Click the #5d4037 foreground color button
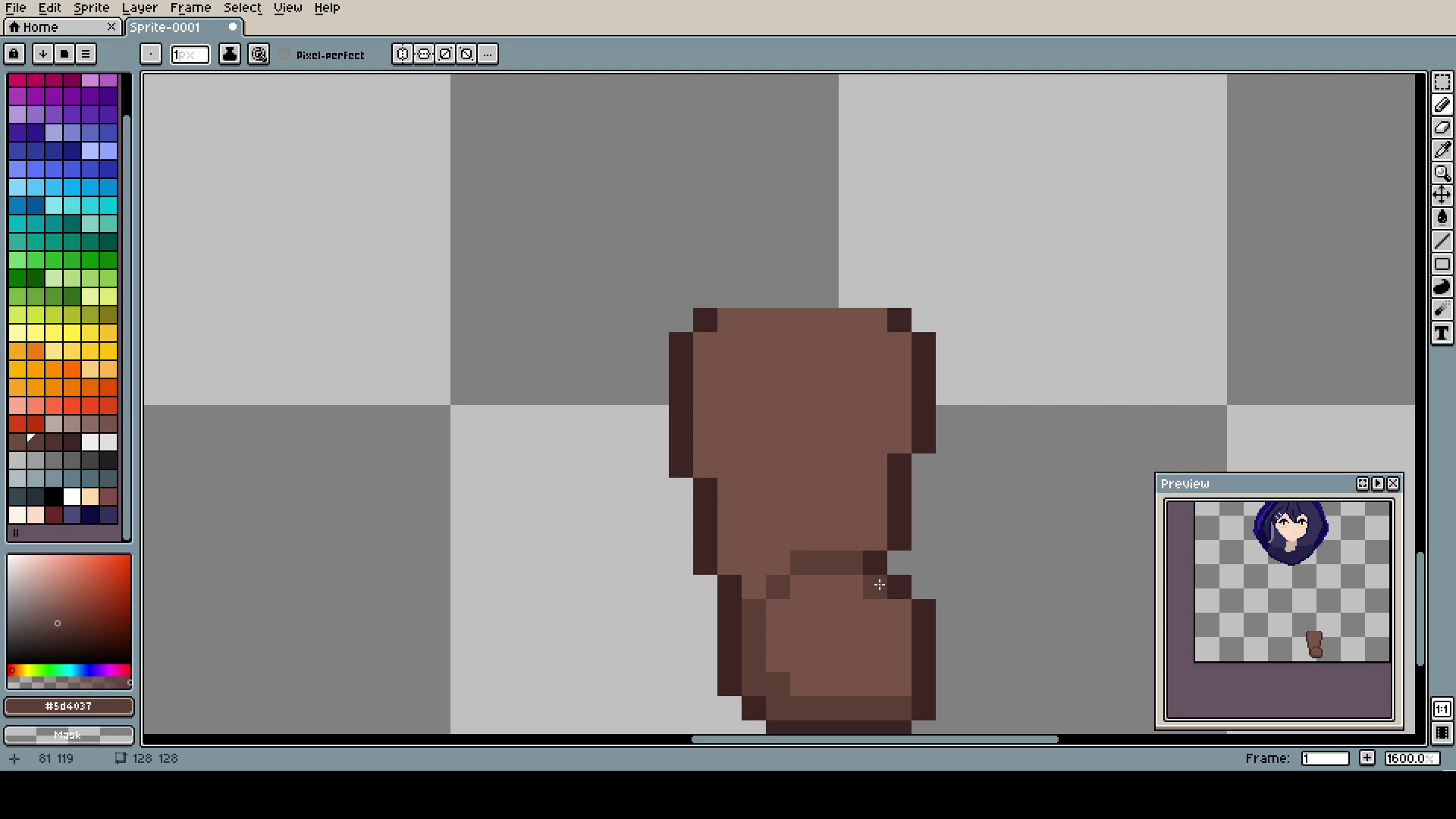Image resolution: width=1456 pixels, height=819 pixels. [x=68, y=706]
